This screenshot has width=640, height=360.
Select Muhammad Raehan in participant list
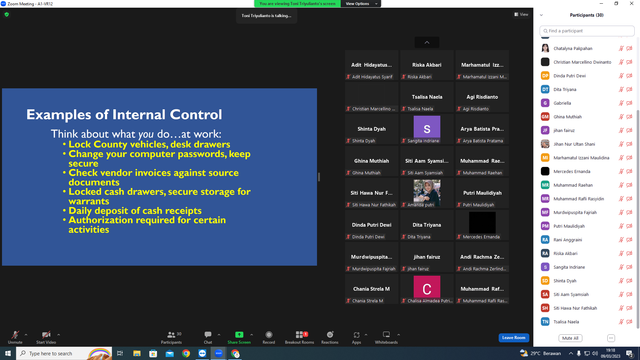click(x=587, y=185)
